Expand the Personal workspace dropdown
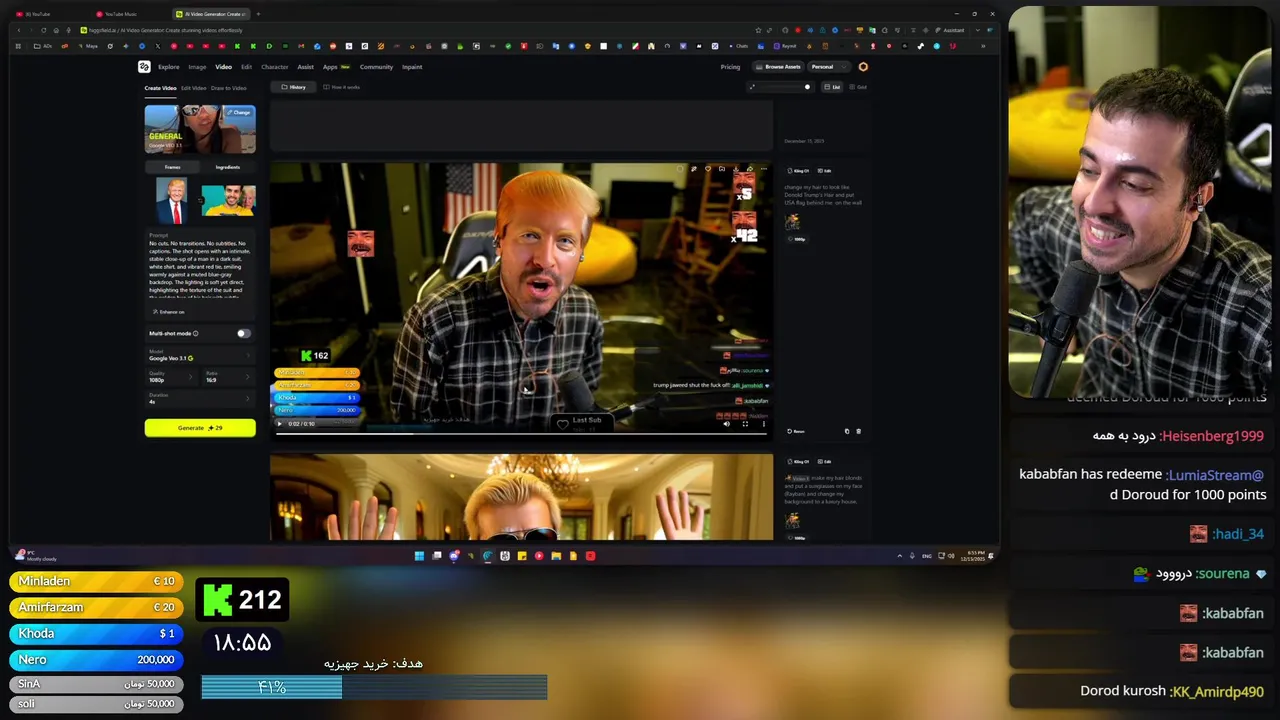Screen dimensions: 1280x720 tap(827, 67)
